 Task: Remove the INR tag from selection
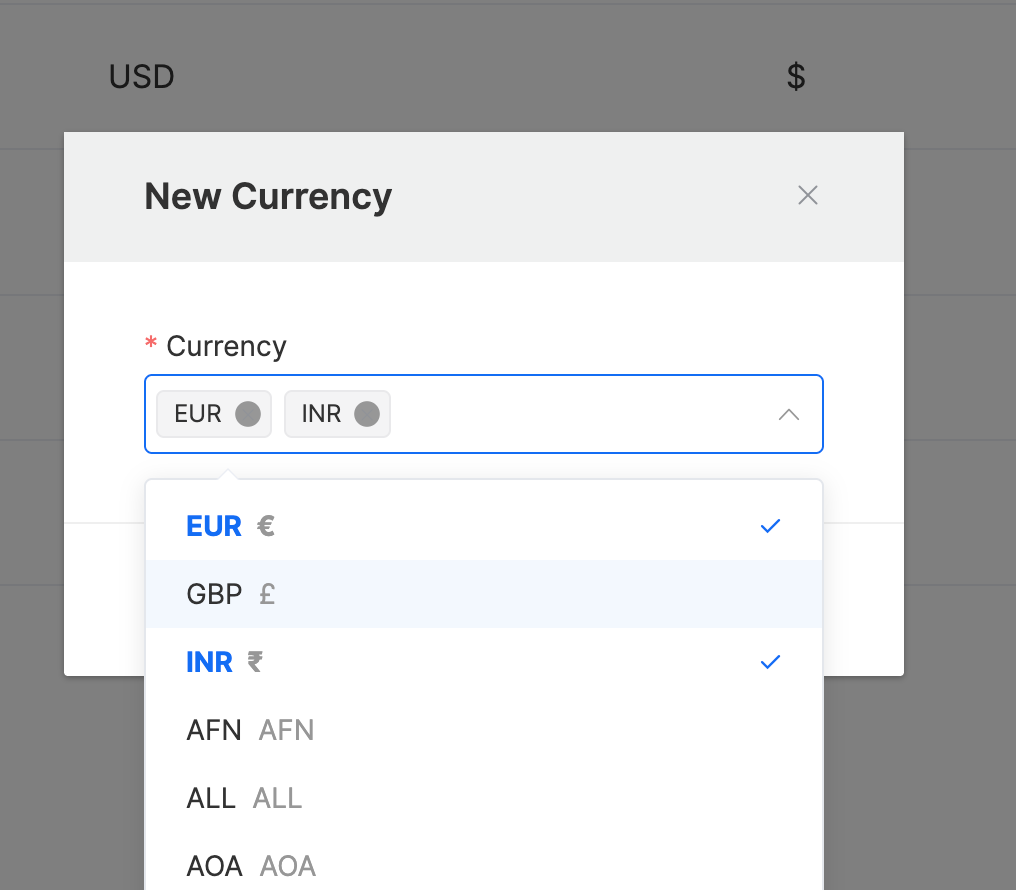[367, 414]
